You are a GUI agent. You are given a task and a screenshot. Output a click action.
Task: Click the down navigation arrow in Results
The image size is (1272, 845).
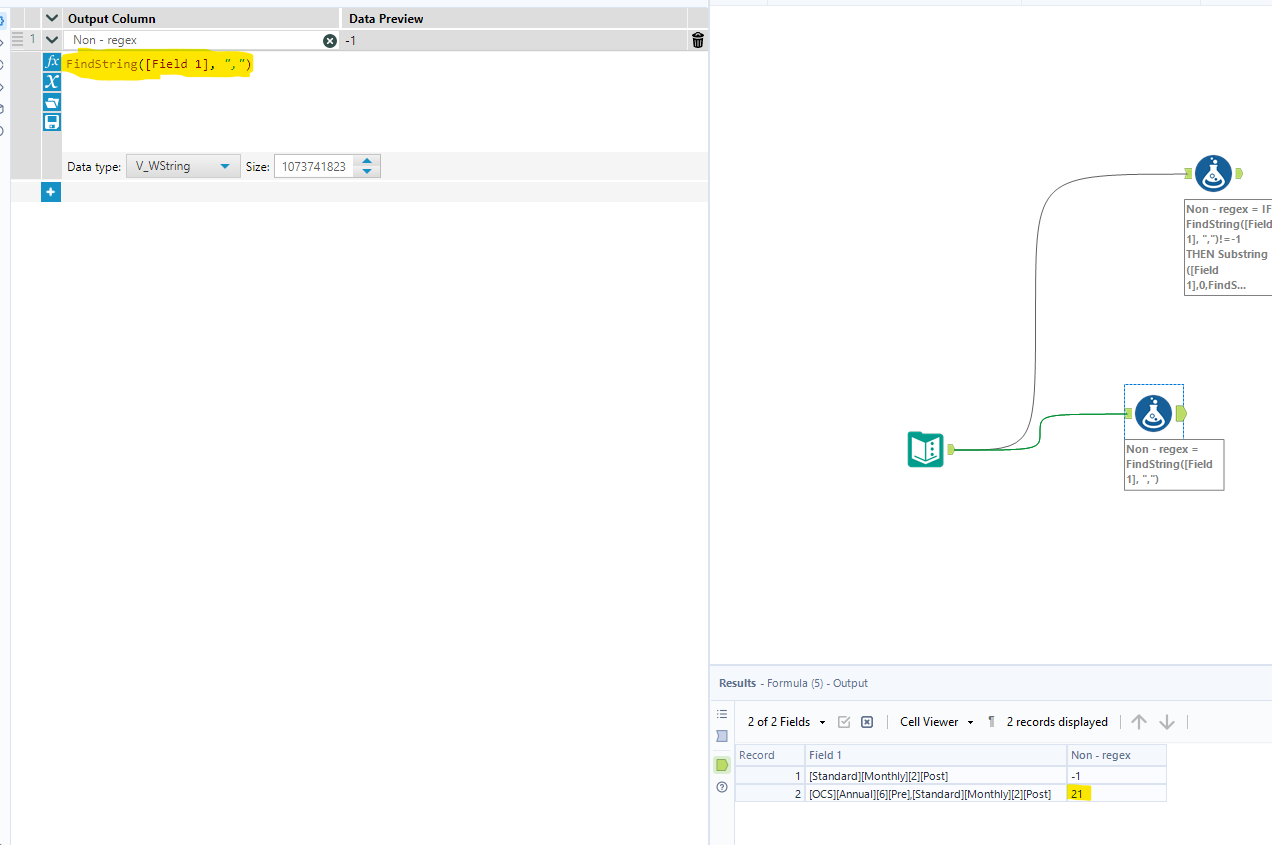1167,721
